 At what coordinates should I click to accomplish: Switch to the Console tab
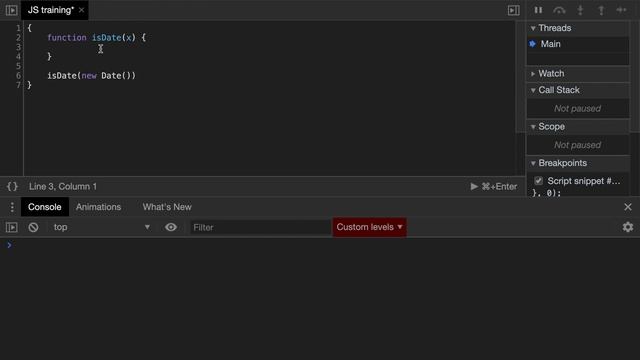[x=44, y=207]
